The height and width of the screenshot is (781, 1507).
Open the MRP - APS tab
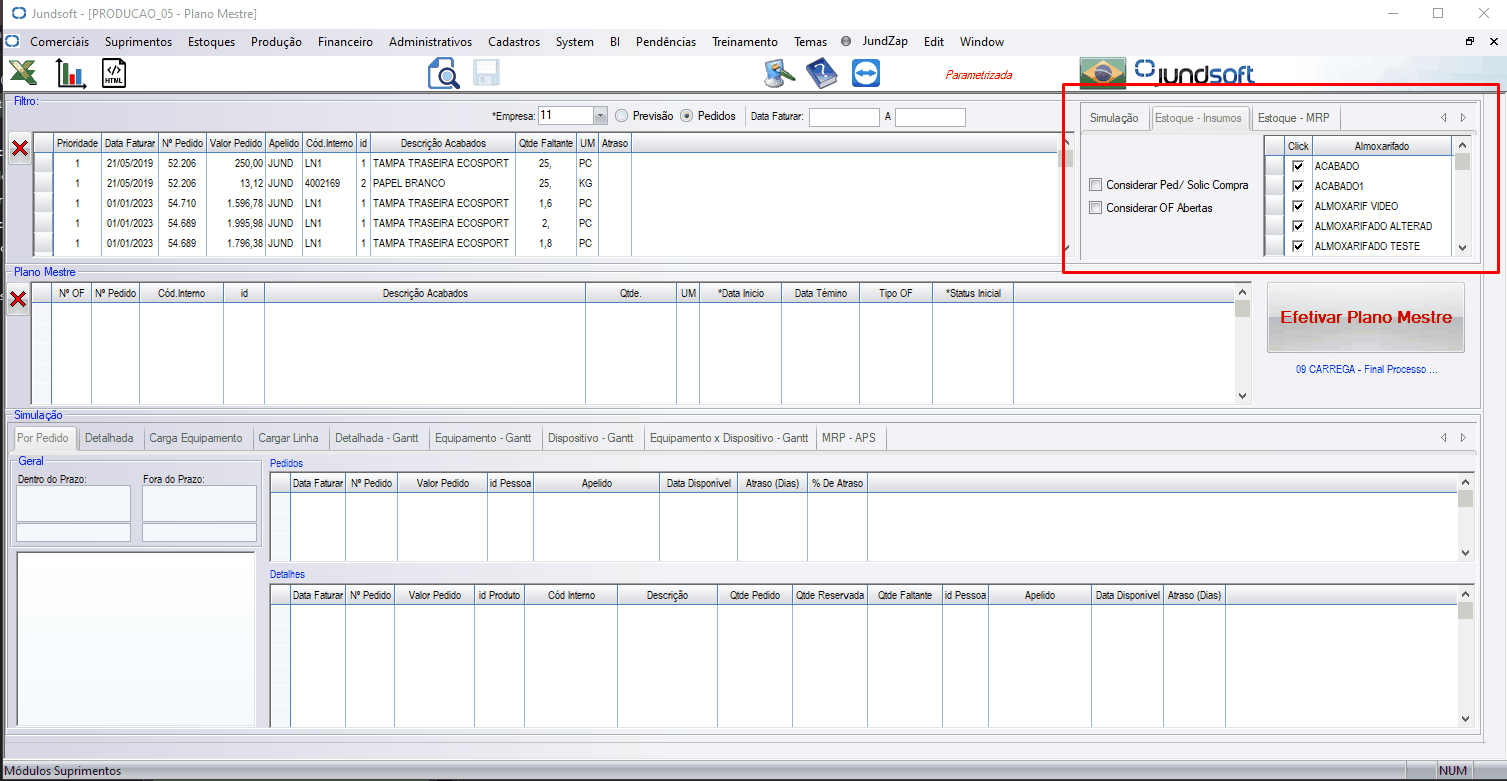tap(849, 438)
